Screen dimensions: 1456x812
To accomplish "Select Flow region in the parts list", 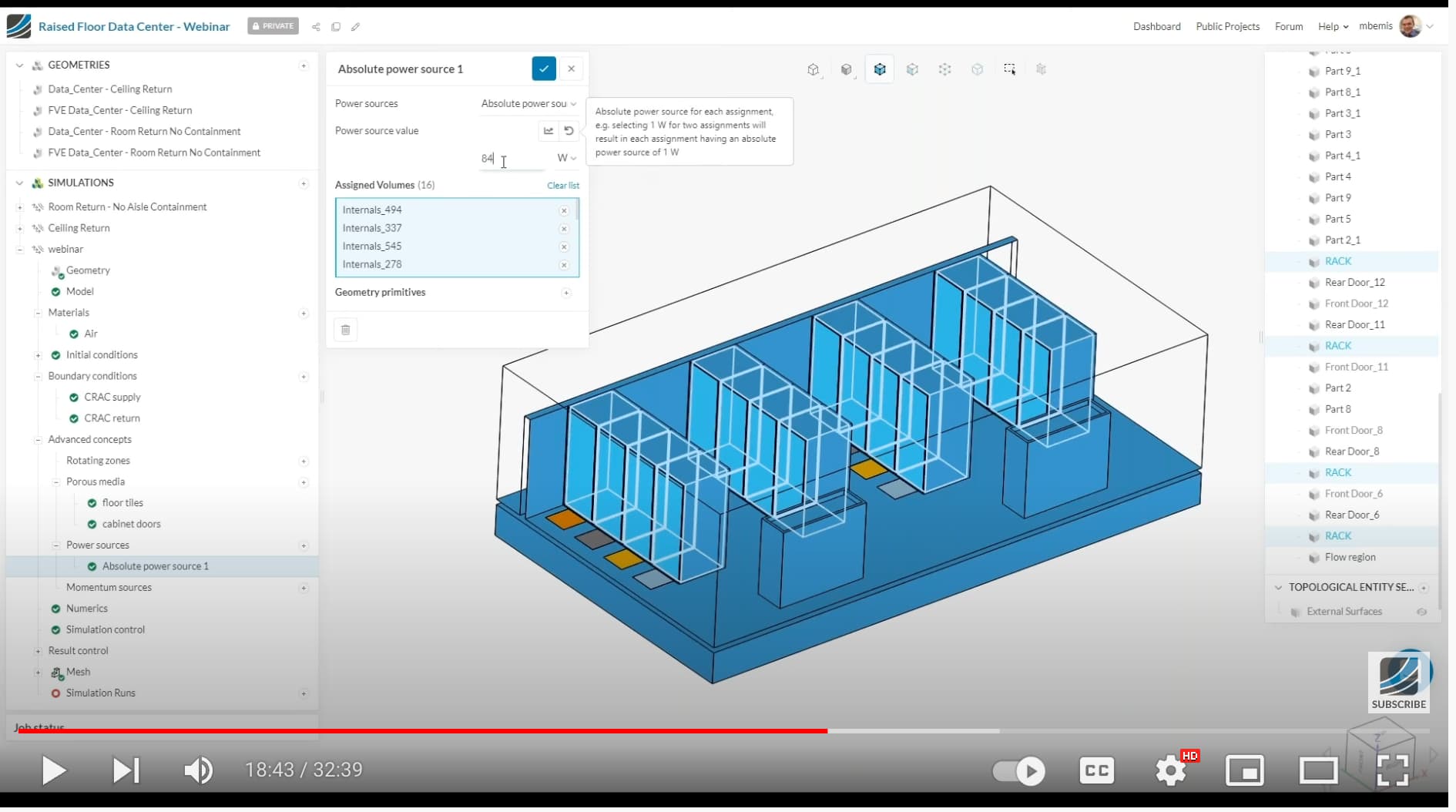I will coord(1350,558).
